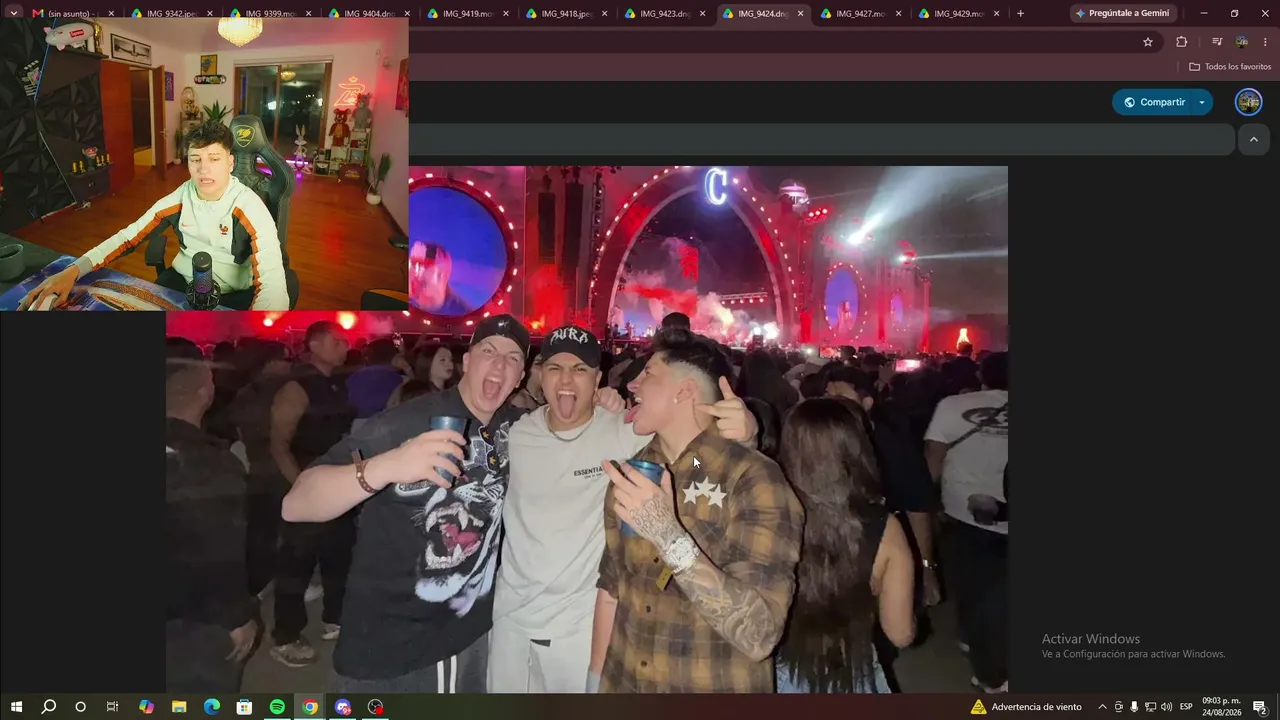Launch Microsoft Edge from the taskbar

(212, 707)
